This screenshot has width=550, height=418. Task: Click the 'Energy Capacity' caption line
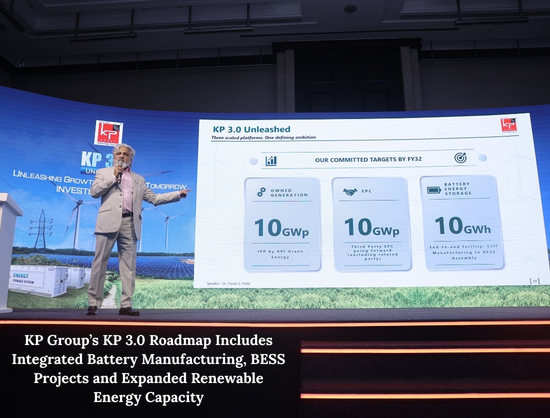click(148, 397)
